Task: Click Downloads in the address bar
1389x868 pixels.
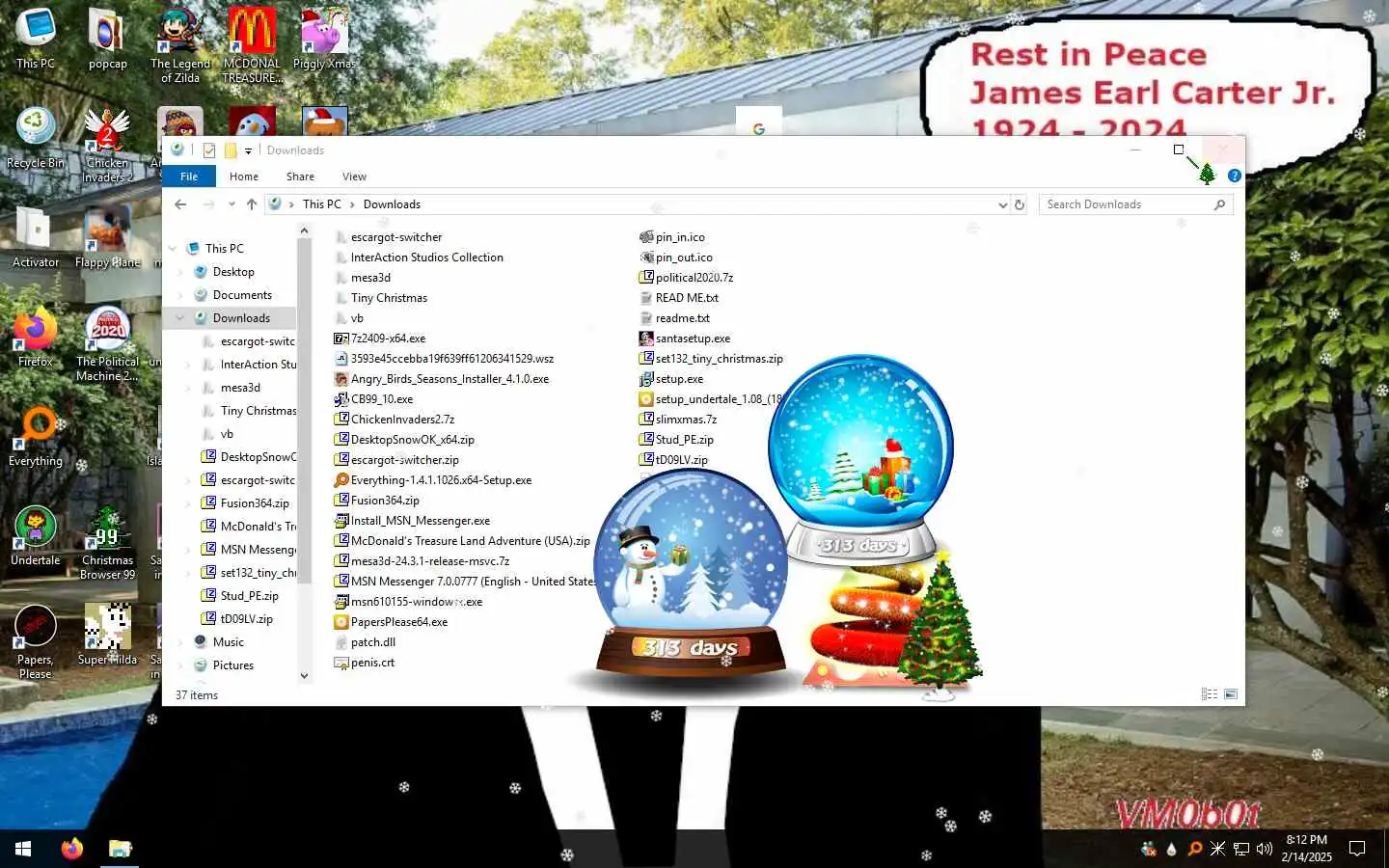Action: tap(392, 204)
